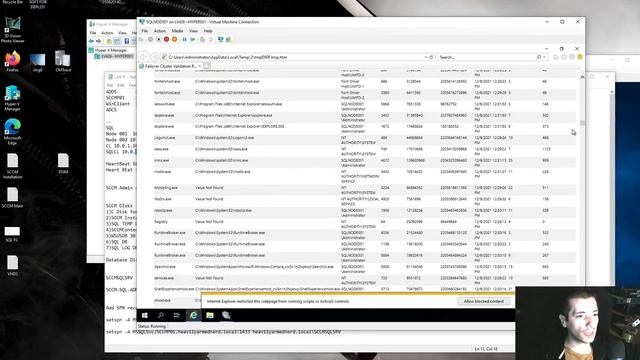Click Checkpoint toolbar icon
The image size is (640, 360).
point(202,40)
